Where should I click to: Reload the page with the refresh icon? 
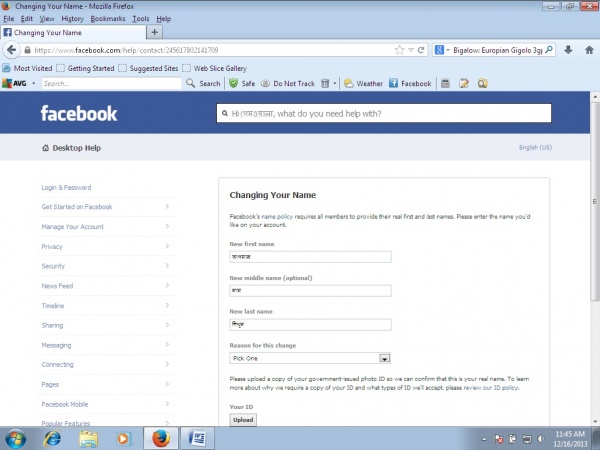421,50
